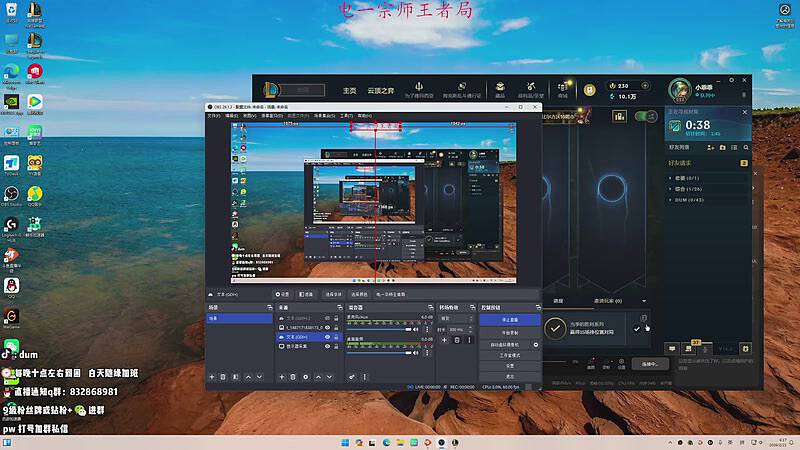Add a new source in OBS sources panel
This screenshot has height=450, width=800.
[282, 377]
